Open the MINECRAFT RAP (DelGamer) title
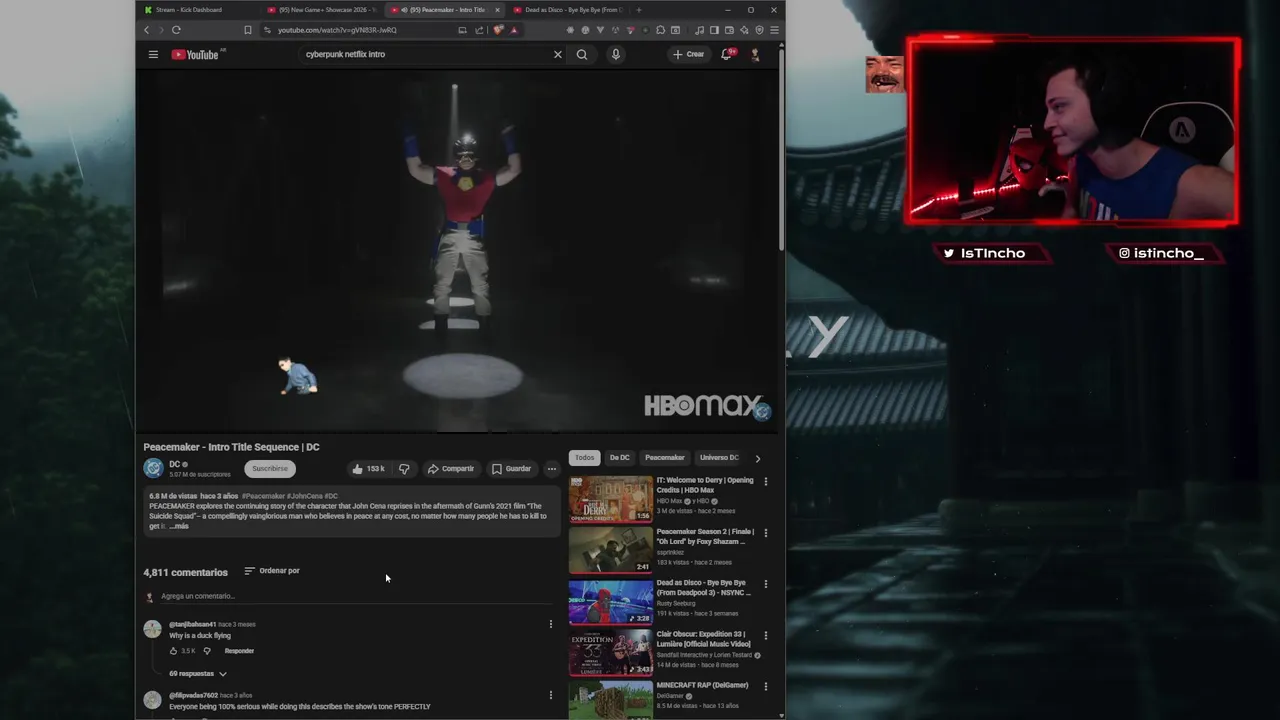Screen dimensions: 1280x720 coord(702,686)
